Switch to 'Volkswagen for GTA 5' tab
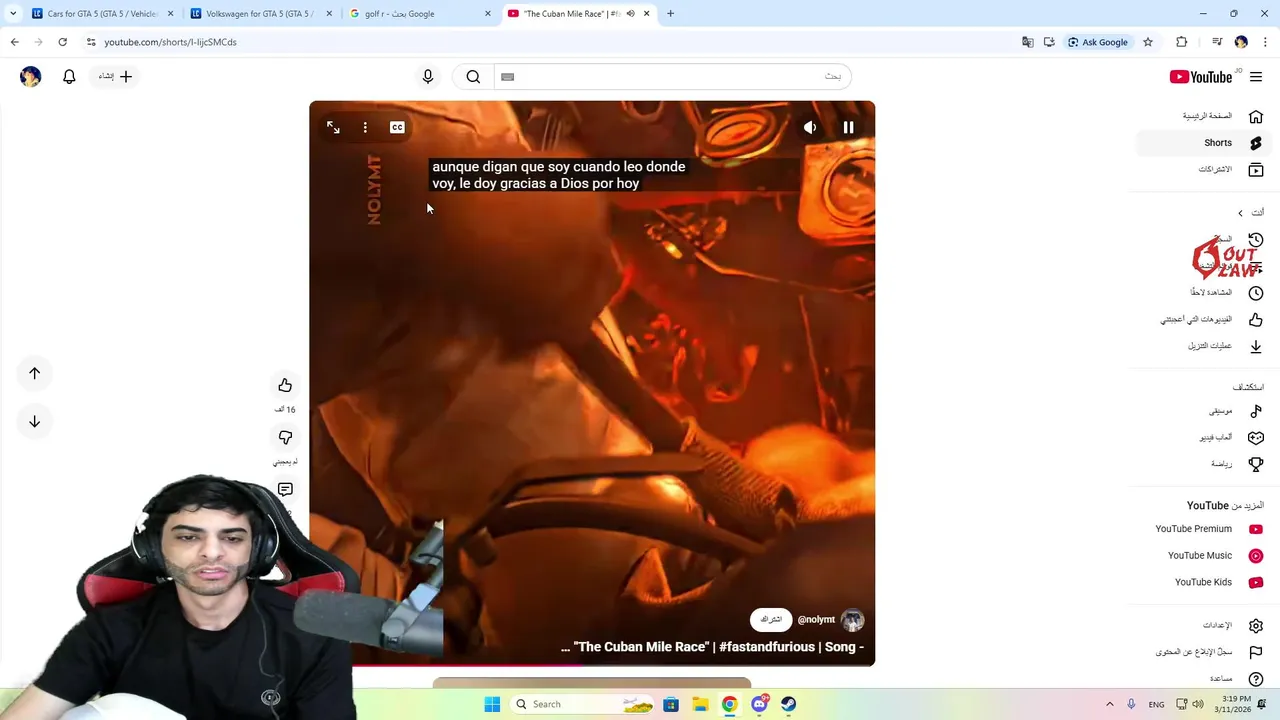Image resolution: width=1280 pixels, height=720 pixels. coord(260,14)
